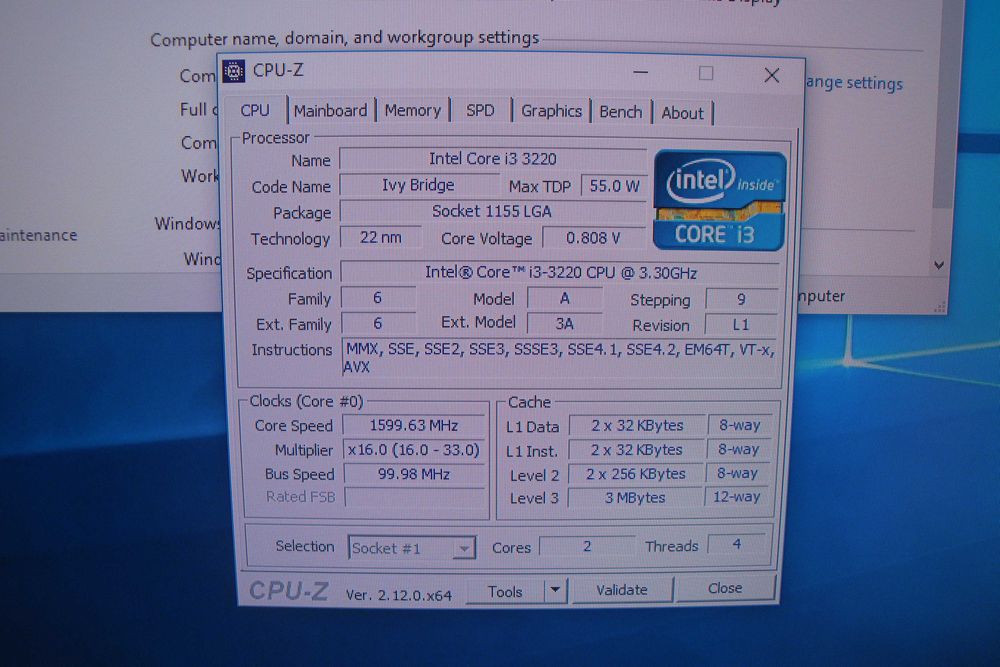Click the empty Rated FSB field
This screenshot has height=667, width=1000.
click(415, 497)
